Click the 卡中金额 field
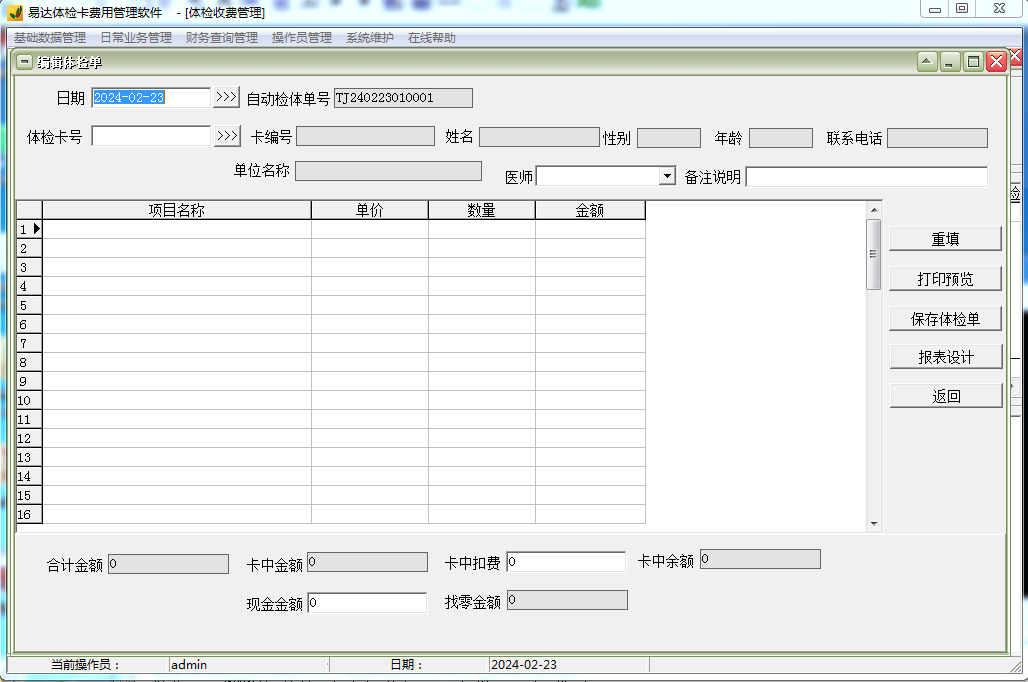Image resolution: width=1028 pixels, height=682 pixels. (368, 562)
